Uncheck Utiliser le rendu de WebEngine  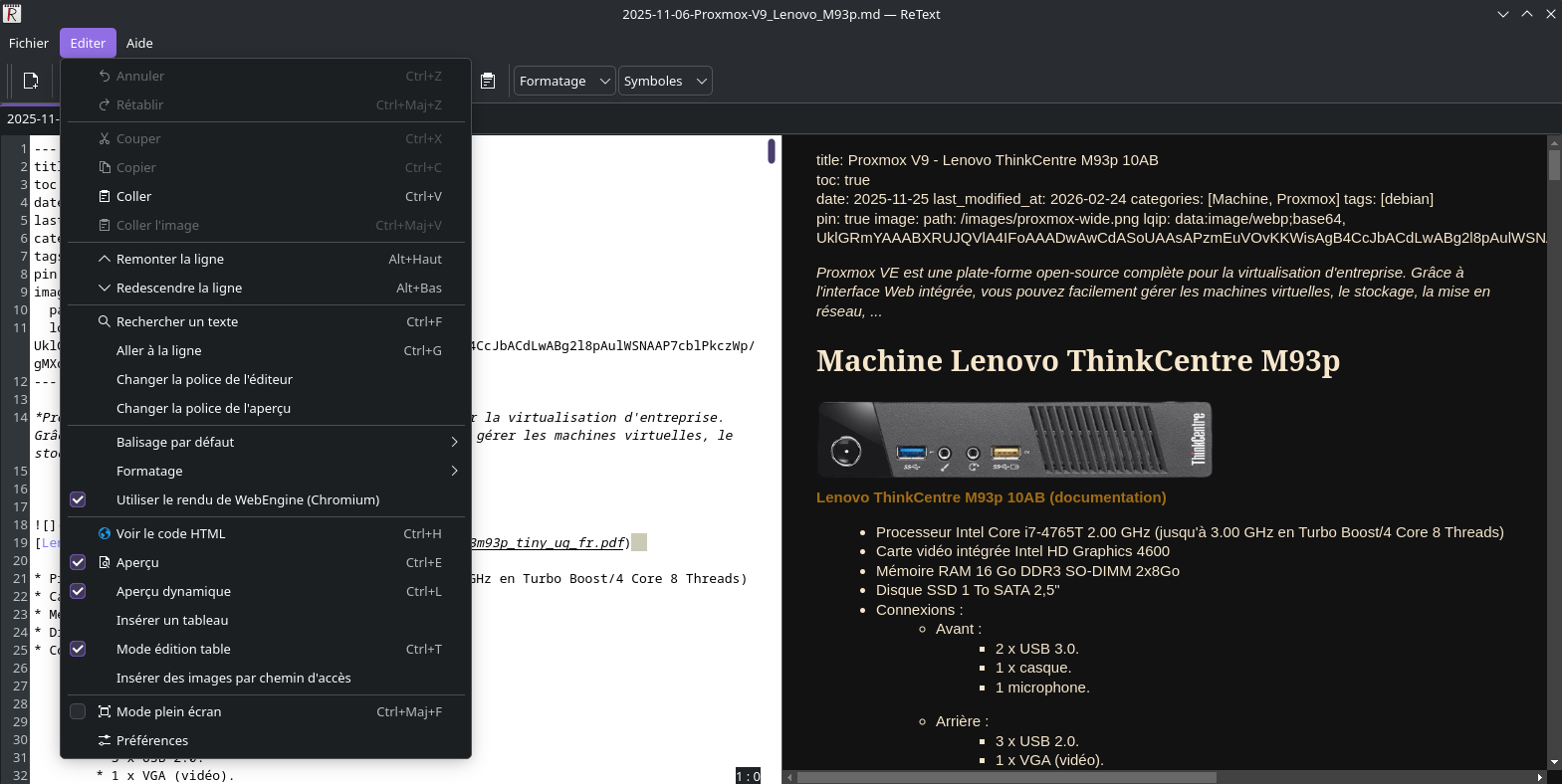[x=78, y=500]
